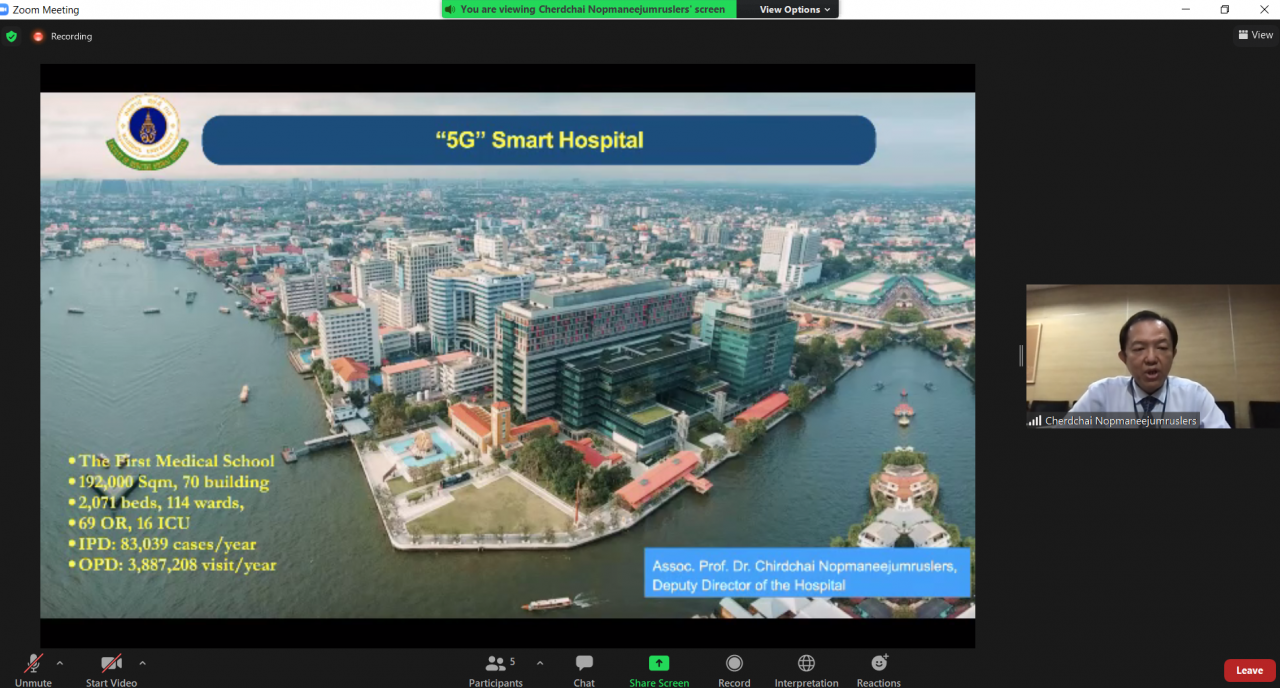Image resolution: width=1280 pixels, height=688 pixels.
Task: Click the Zoom Meeting title bar icon
Action: coord(7,10)
